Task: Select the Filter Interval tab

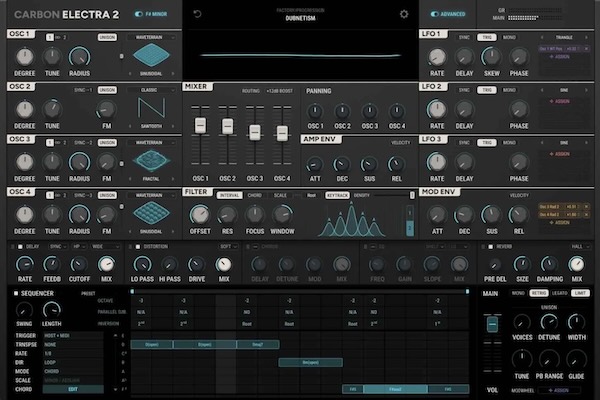Action: [230, 195]
